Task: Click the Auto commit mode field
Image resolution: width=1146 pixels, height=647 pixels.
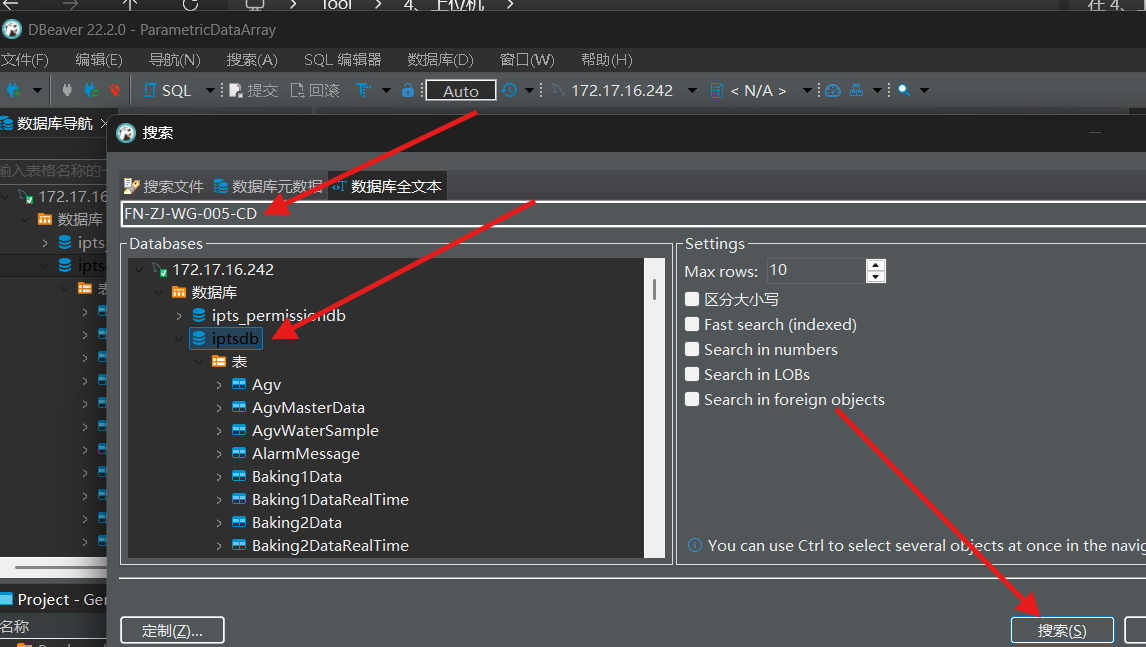Action: [x=460, y=91]
